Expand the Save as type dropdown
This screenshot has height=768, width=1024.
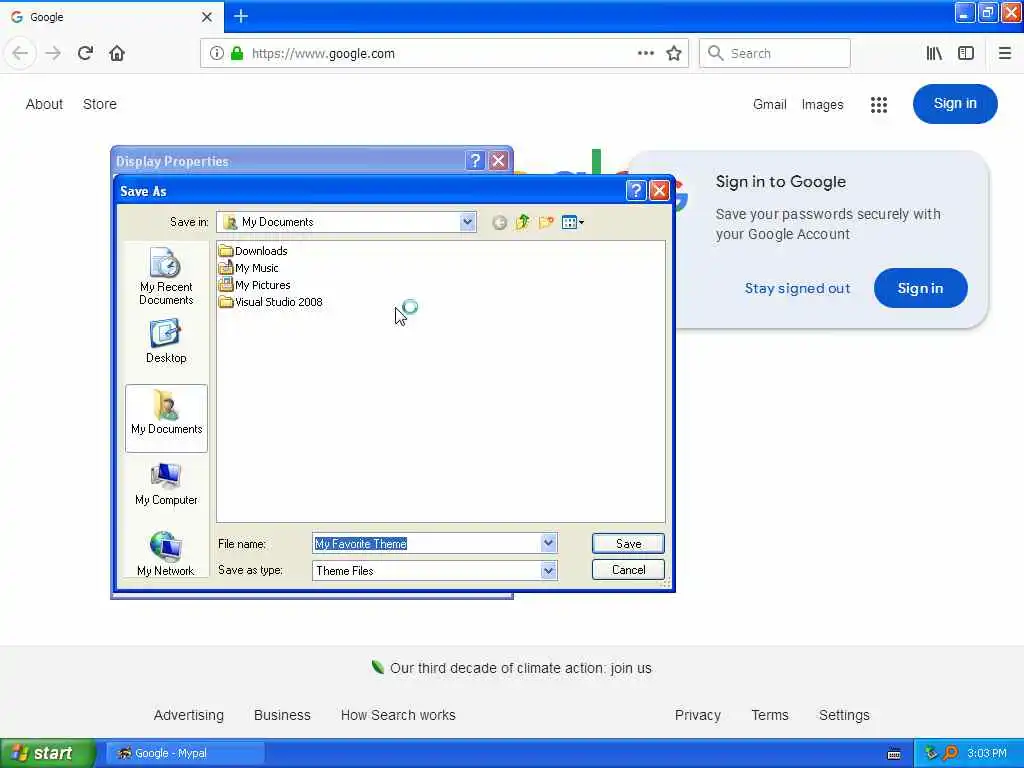(549, 570)
